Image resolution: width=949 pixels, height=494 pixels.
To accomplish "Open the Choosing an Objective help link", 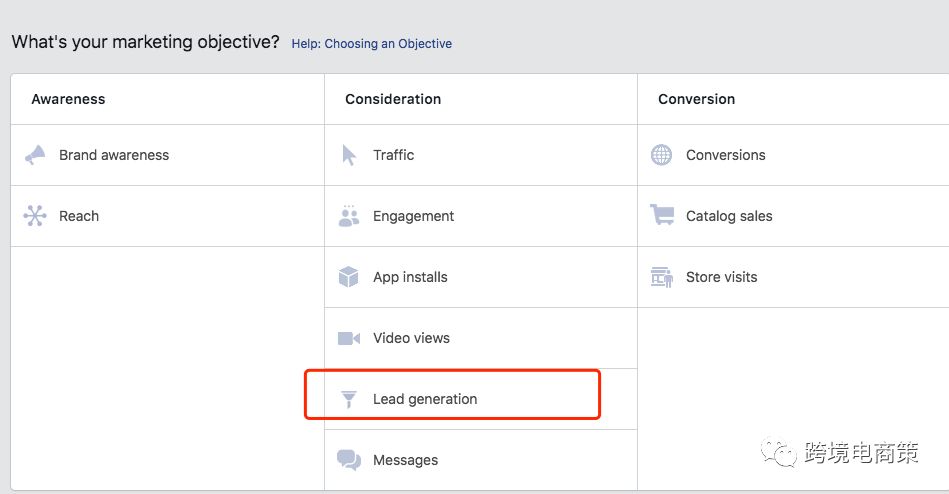I will pos(371,44).
